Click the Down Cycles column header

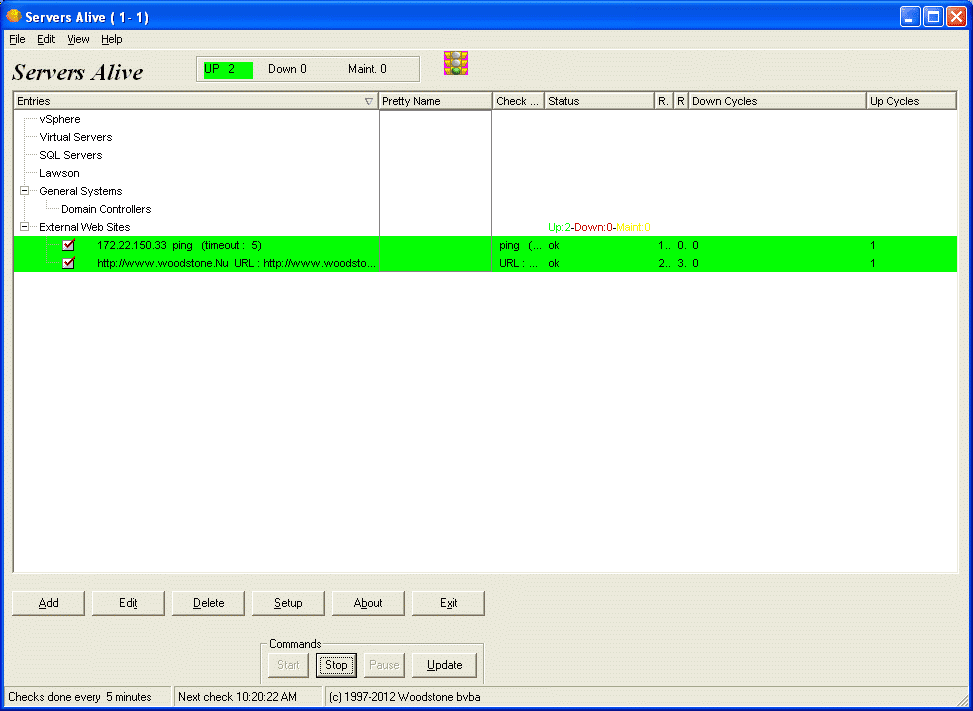(778, 101)
